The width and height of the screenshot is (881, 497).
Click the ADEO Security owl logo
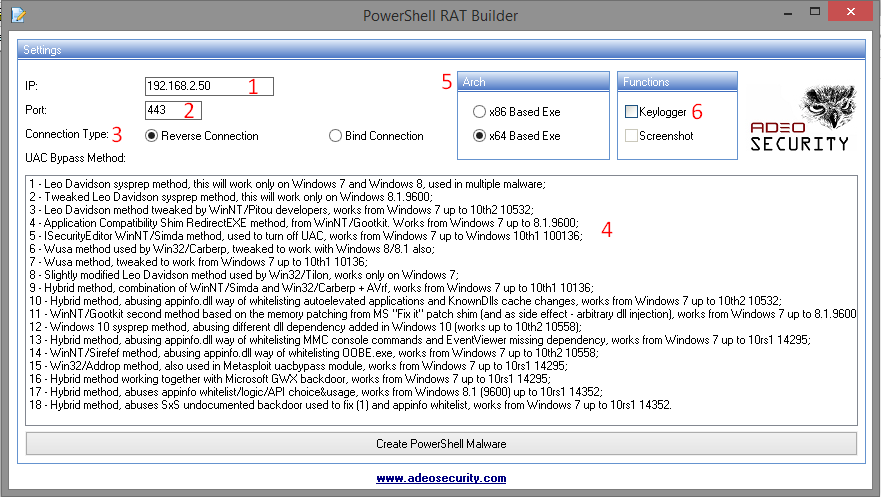pos(802,118)
